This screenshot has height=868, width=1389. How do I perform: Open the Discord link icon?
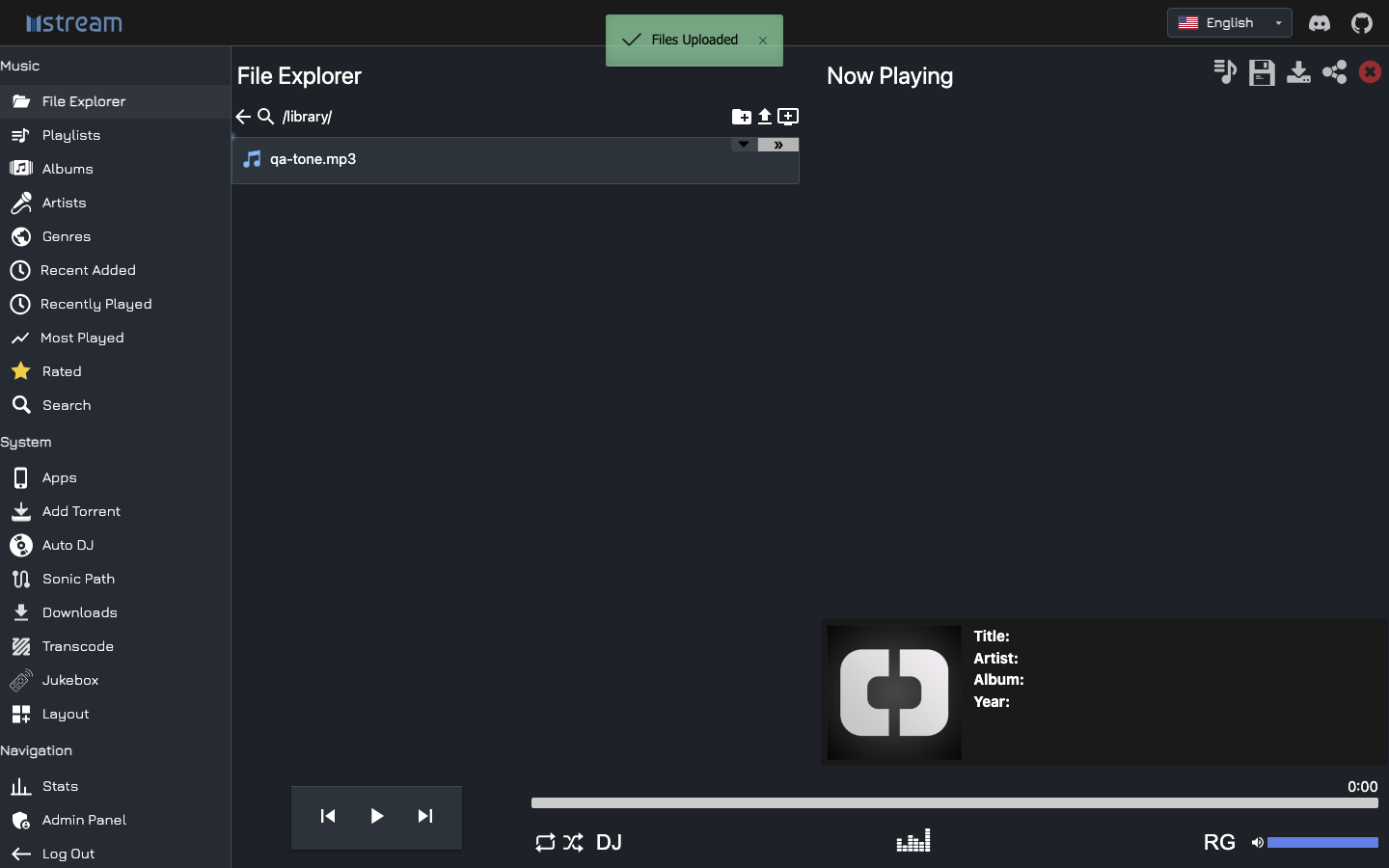coord(1320,23)
